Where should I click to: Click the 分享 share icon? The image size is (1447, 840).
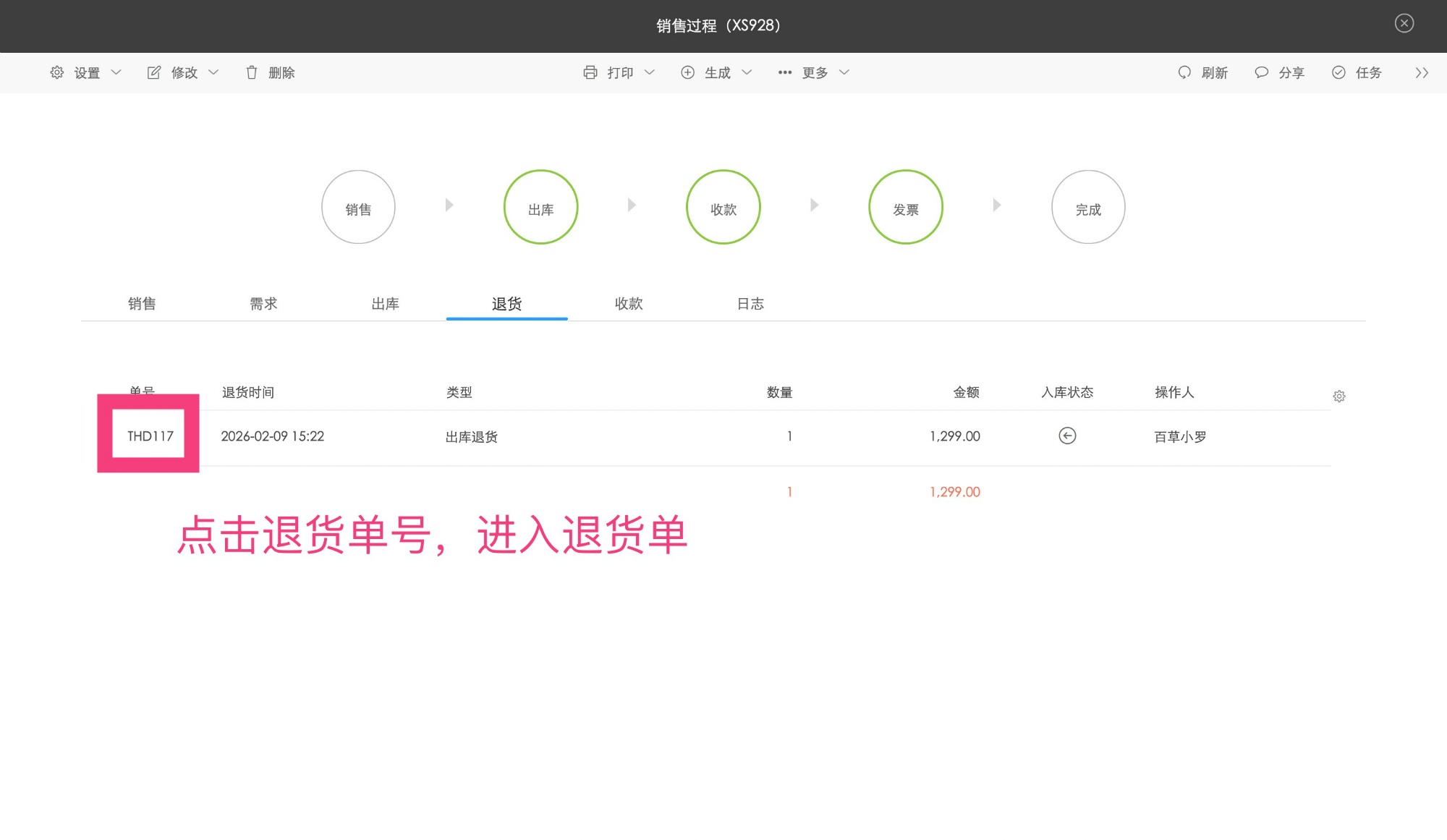1261,72
